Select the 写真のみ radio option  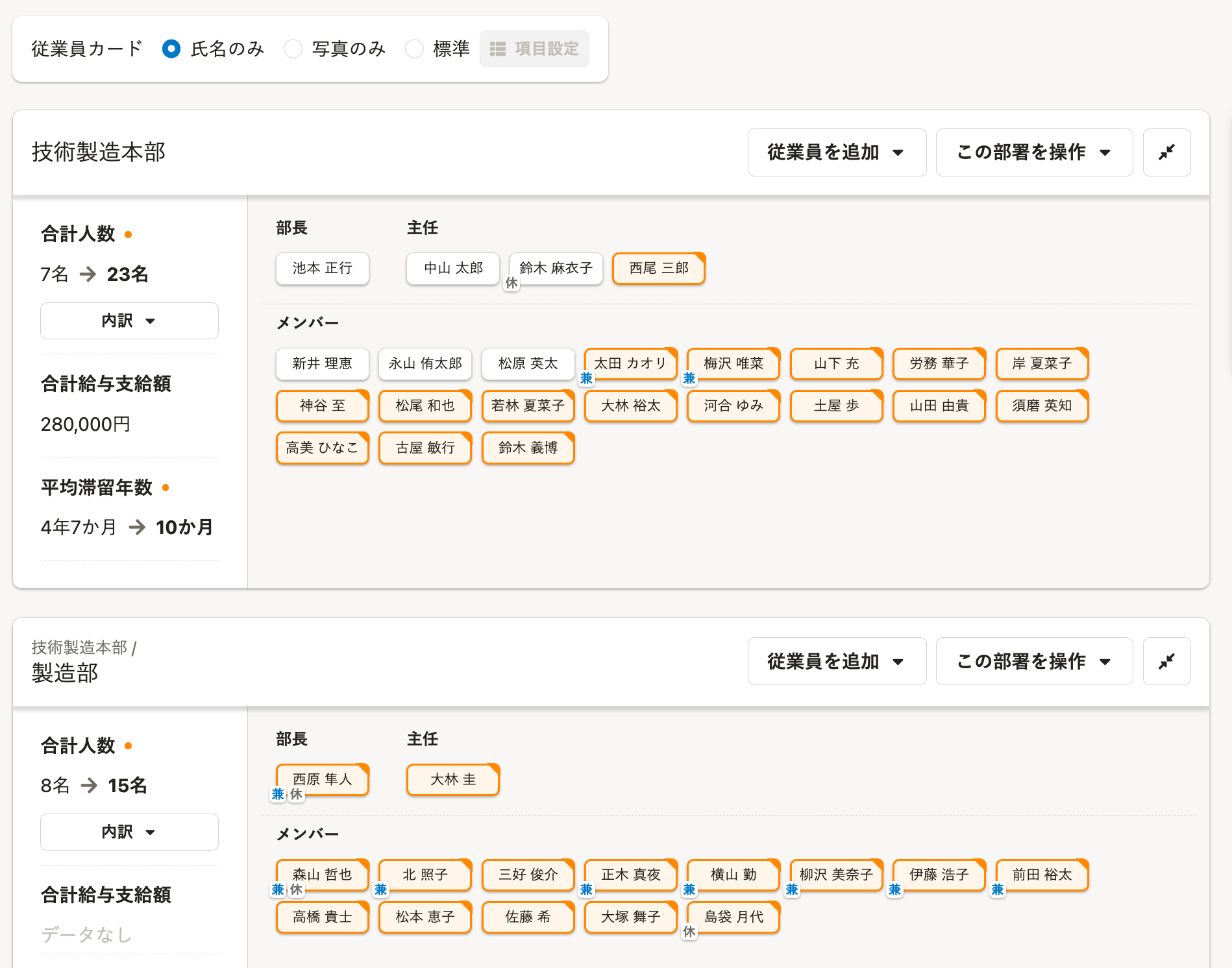pyautogui.click(x=293, y=49)
